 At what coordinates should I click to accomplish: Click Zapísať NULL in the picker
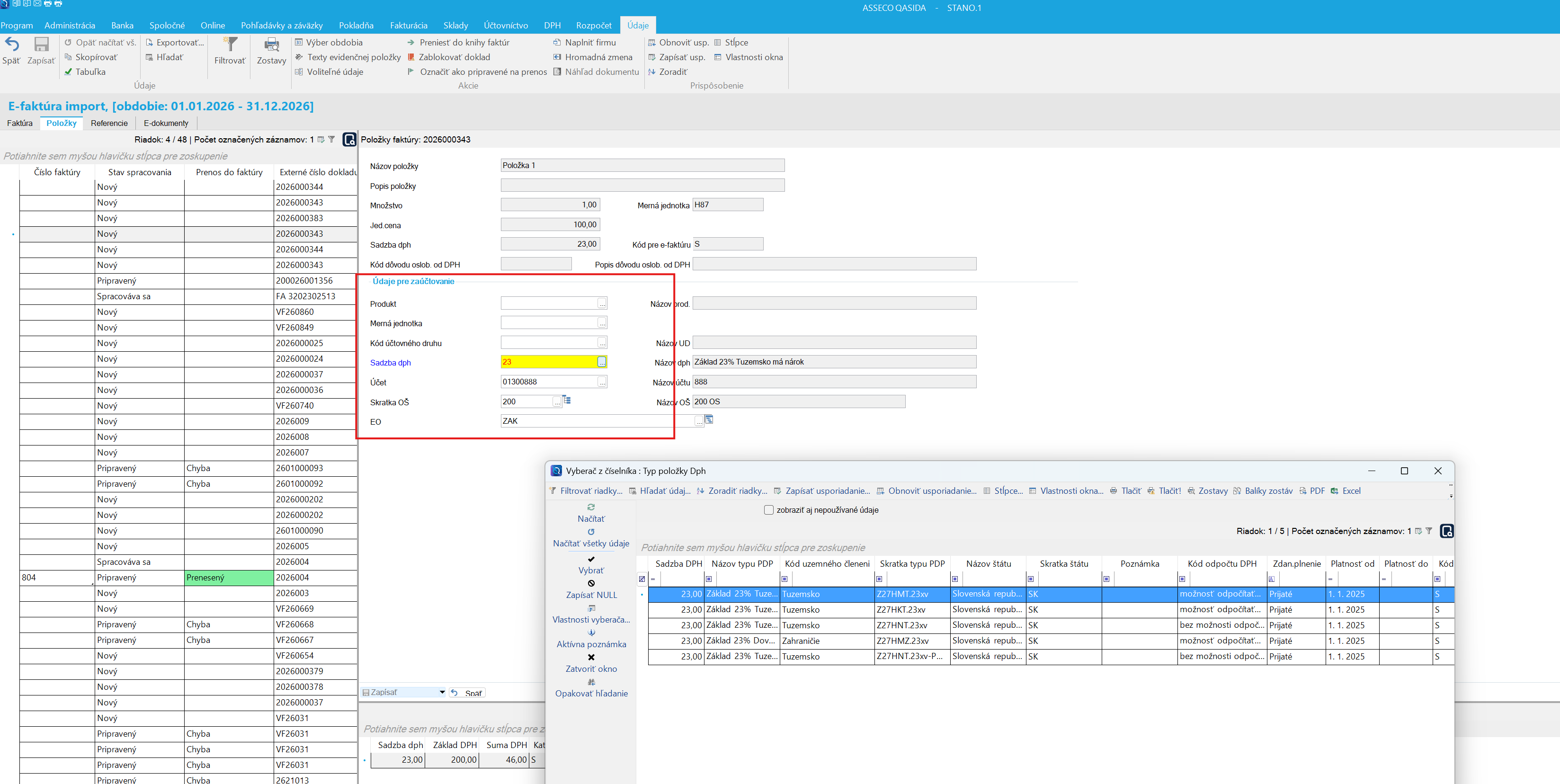(591, 589)
